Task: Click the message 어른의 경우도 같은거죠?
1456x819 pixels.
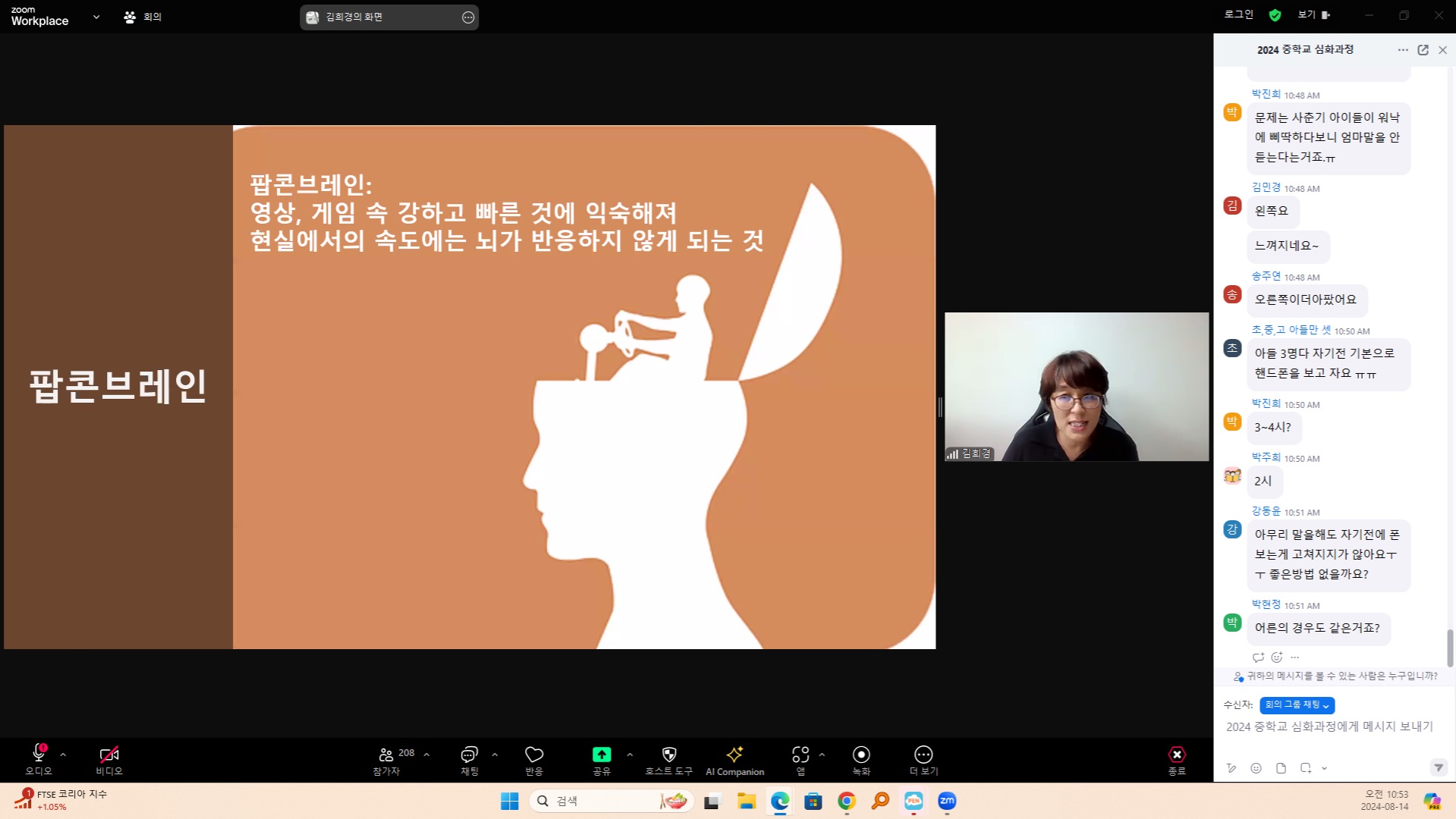Action: click(1317, 628)
